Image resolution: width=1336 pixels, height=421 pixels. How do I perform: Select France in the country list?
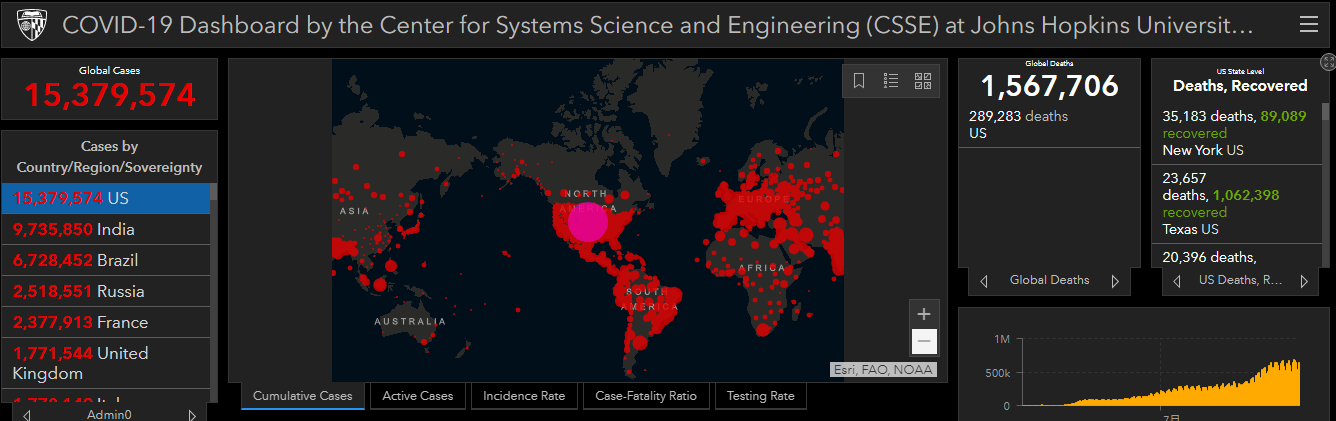(x=106, y=322)
